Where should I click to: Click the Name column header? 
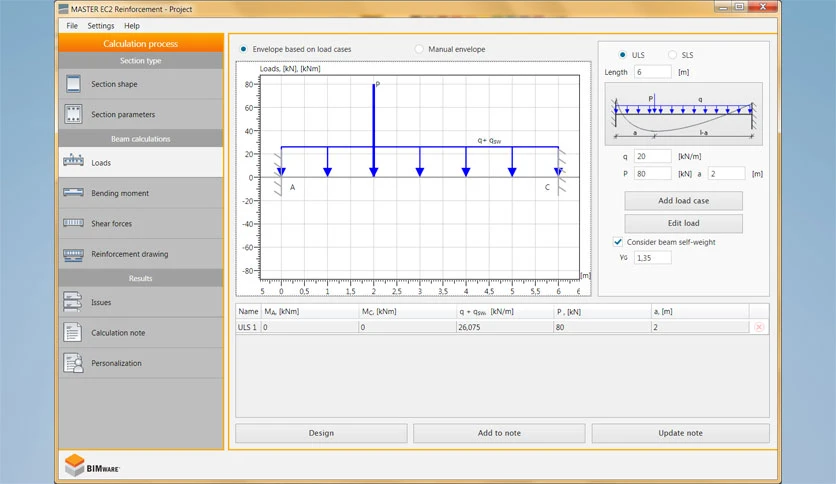(248, 311)
